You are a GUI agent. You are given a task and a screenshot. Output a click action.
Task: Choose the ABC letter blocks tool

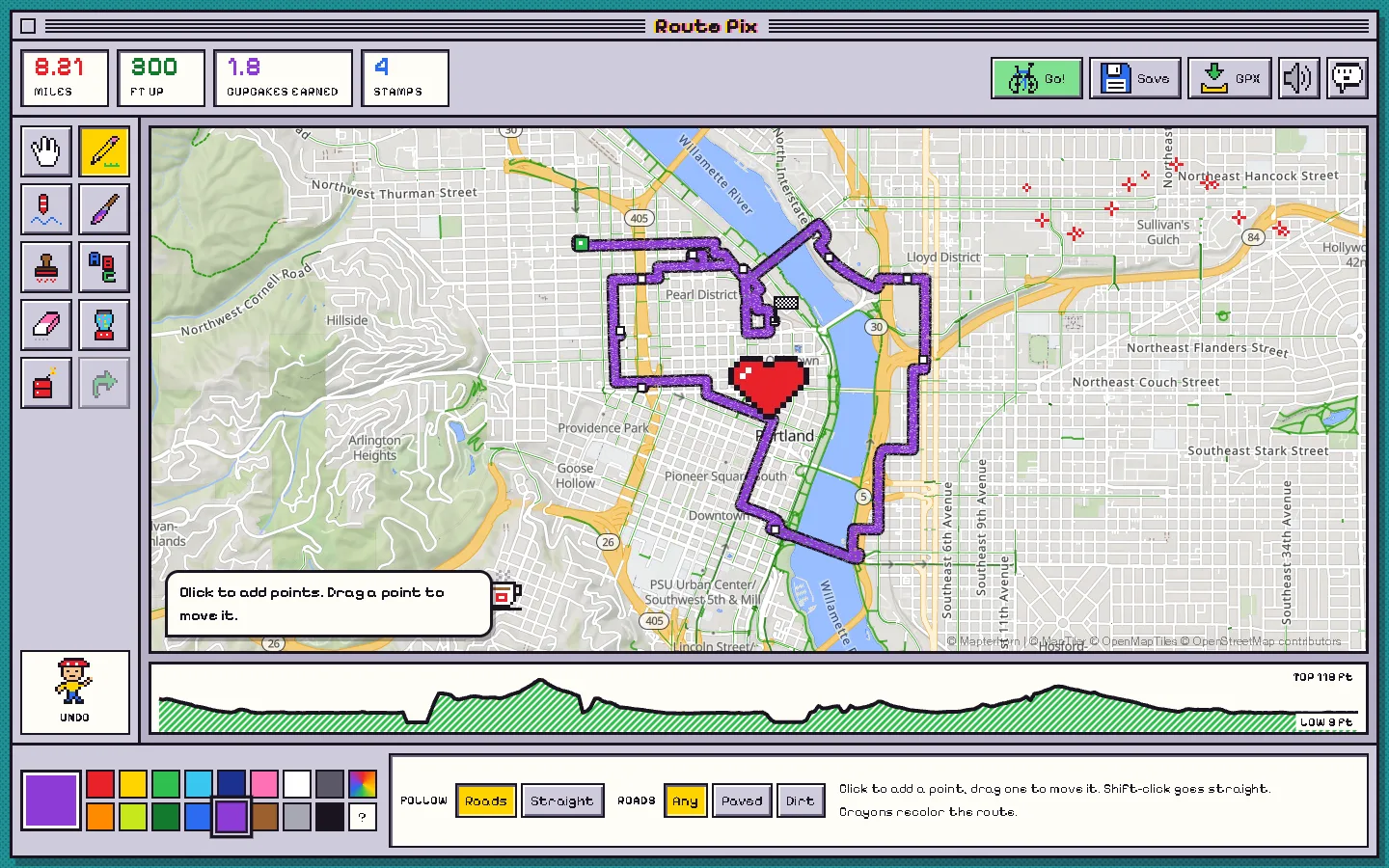104,267
